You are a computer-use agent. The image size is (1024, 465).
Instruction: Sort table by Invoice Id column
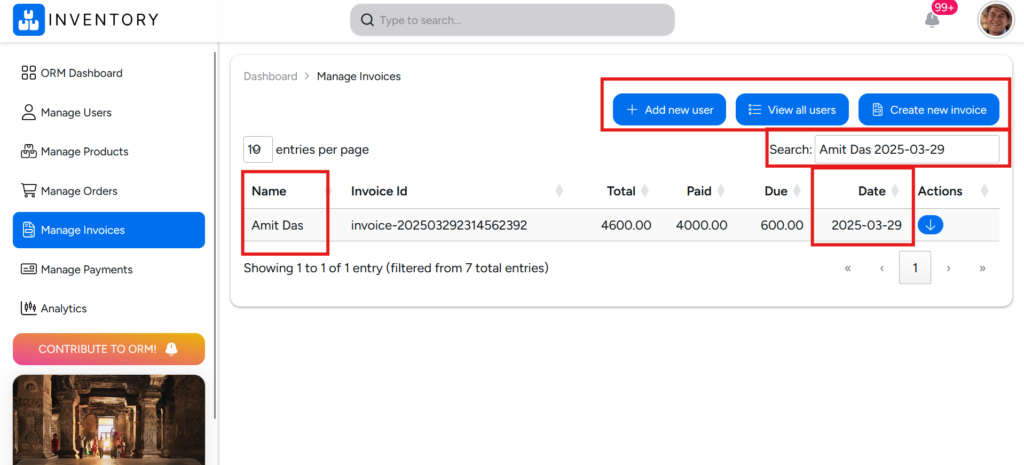point(455,191)
